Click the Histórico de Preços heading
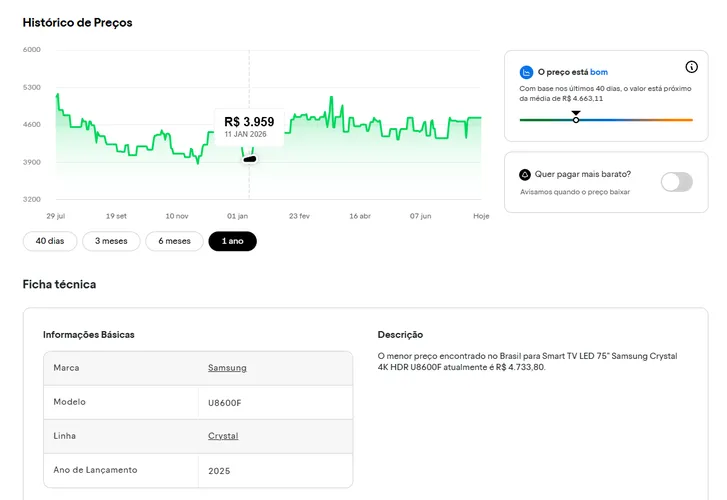727x500 pixels. [77, 23]
